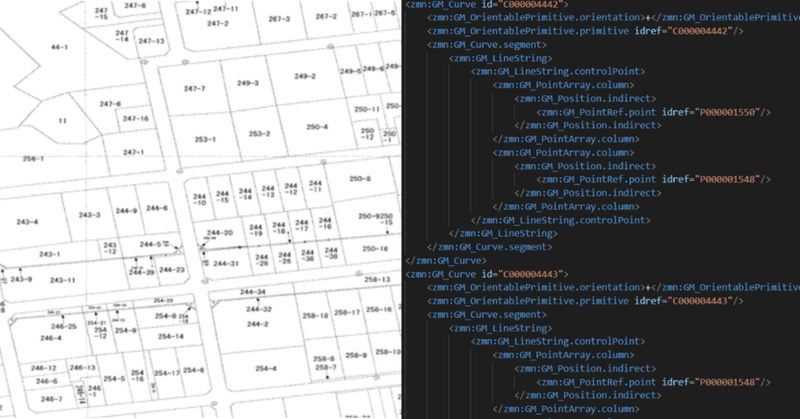800x419 pixels.
Task: Click the 244-23 parcel label
Action: [x=172, y=269]
